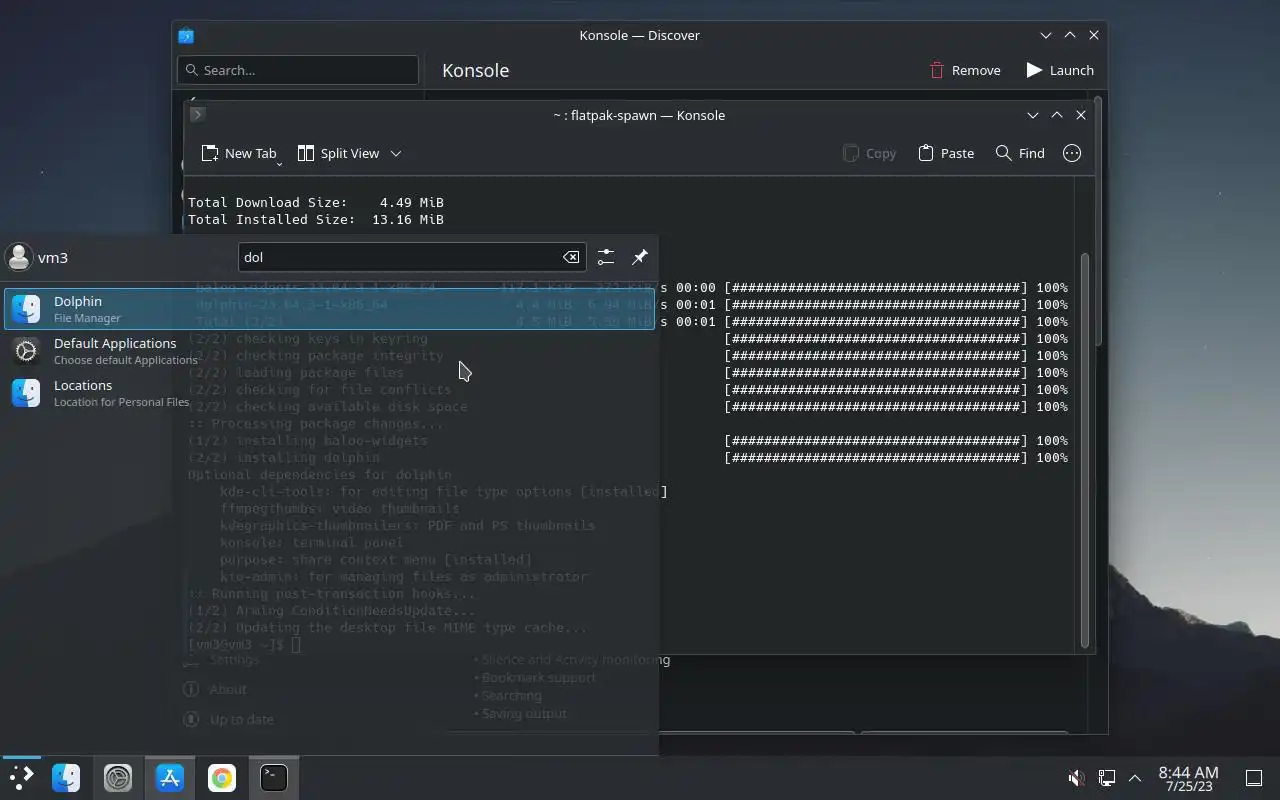Screen dimensions: 1280x800
Task: Click the Copy button in Konsole
Action: point(869,153)
